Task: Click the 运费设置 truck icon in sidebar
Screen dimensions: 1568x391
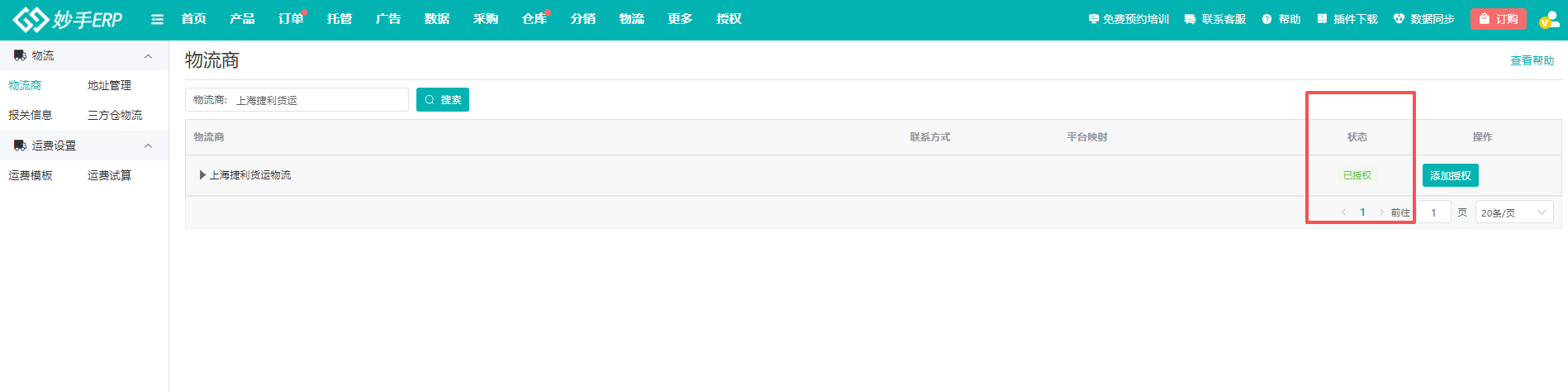Action: click(x=20, y=145)
